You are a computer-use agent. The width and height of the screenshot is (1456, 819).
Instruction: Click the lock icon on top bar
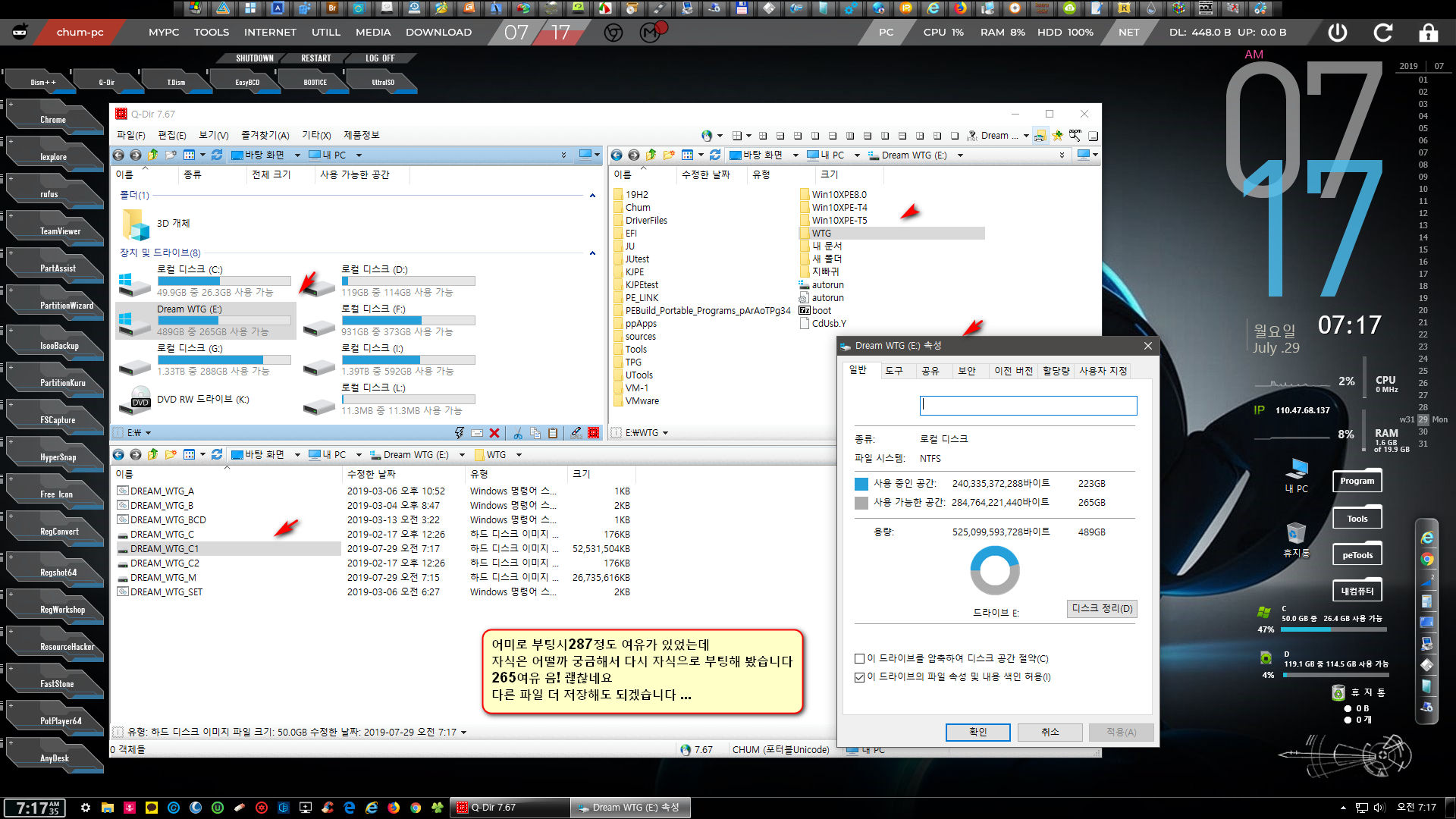point(1428,32)
